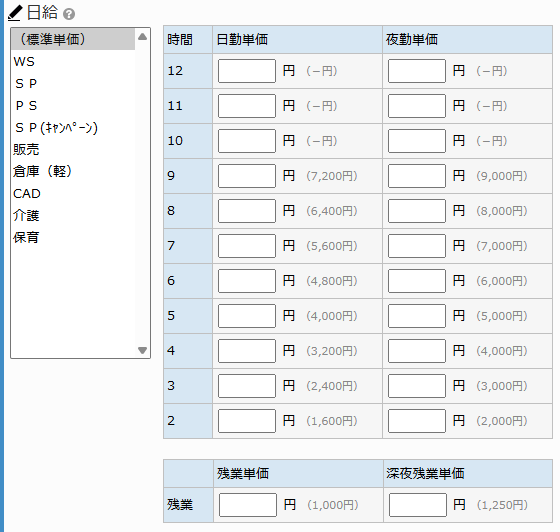Select WS in the category list
Viewport: 560px width, 532px height.
tap(73, 61)
